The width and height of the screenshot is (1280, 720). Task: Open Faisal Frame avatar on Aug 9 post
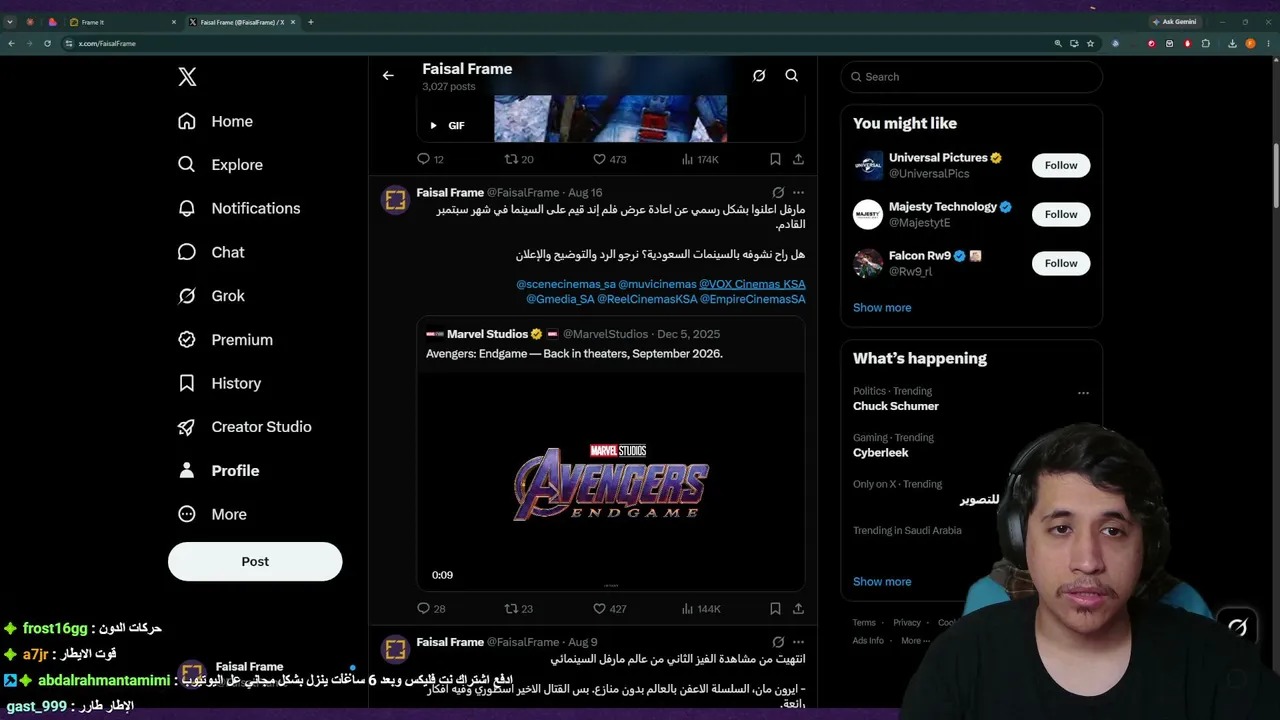[x=396, y=649]
